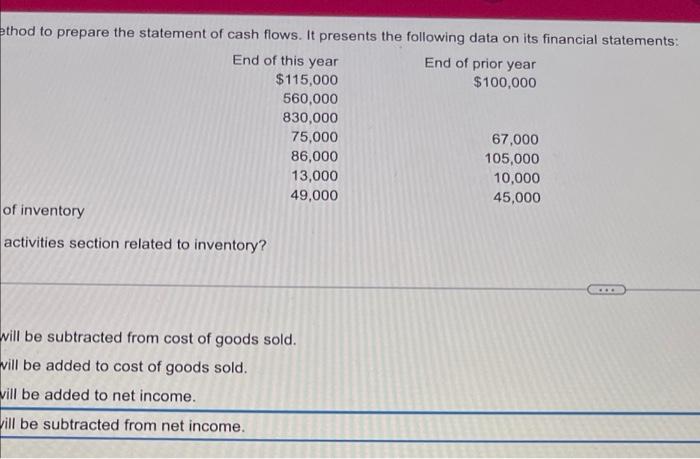The image size is (700, 459).
Task: Select 'will be subtracted from cost of goods sold'
Action: click(x=148, y=338)
